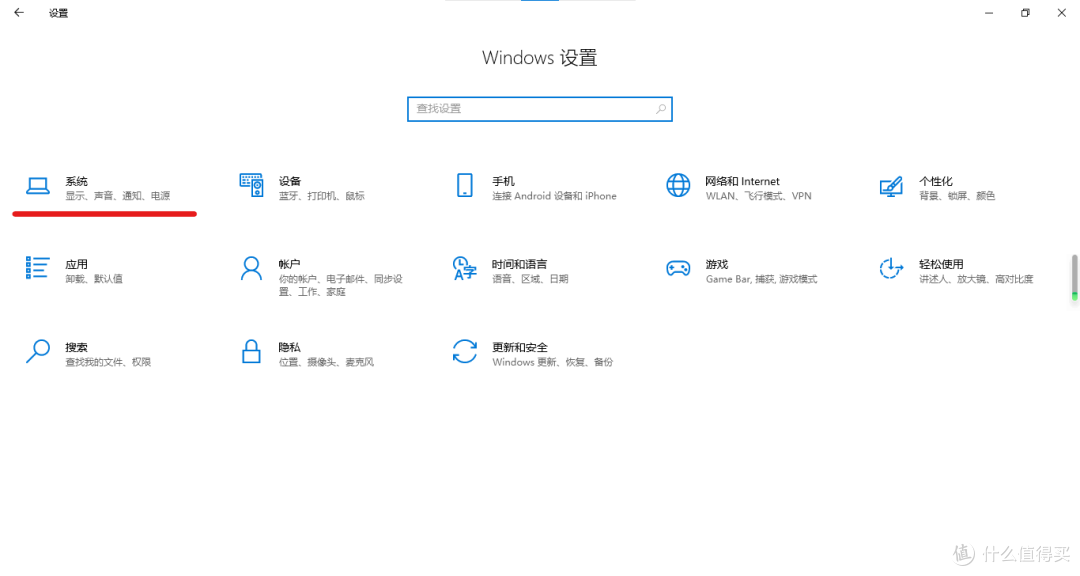The width and height of the screenshot is (1080, 576).
Task: Click the text 讲述人、放大镜、高对比度
Action: click(976, 279)
